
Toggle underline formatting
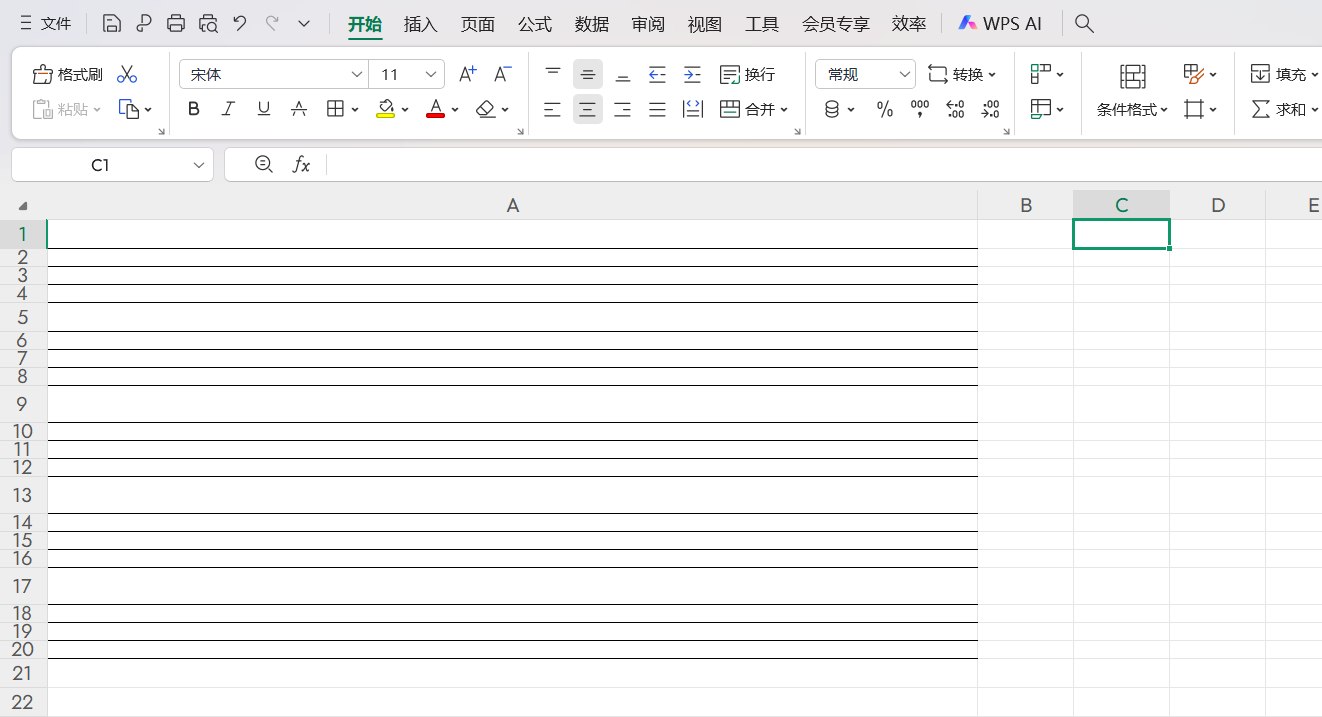click(263, 109)
